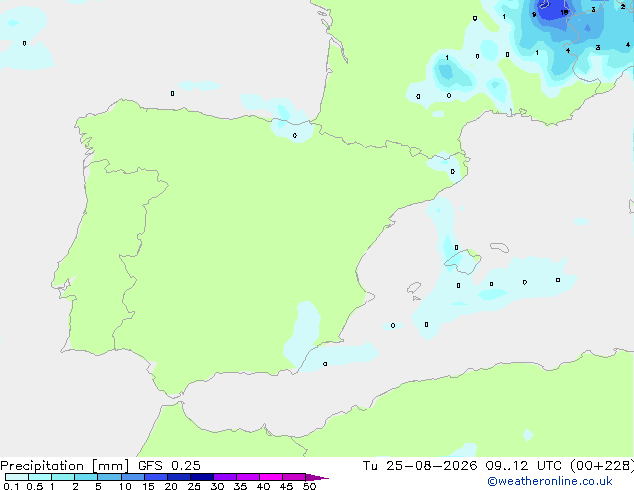Image resolution: width=634 pixels, height=490 pixels.
Task: Click the legend label '35'
Action: (x=240, y=486)
